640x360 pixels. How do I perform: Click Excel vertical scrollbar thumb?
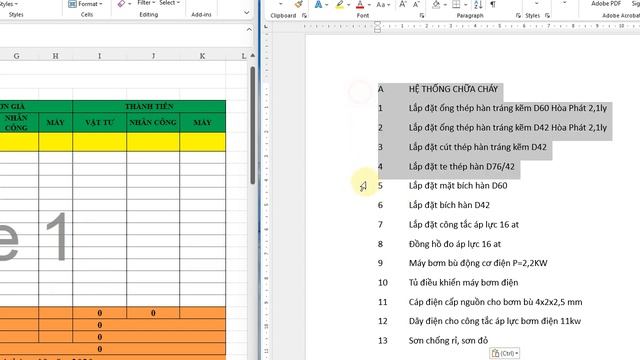253,125
